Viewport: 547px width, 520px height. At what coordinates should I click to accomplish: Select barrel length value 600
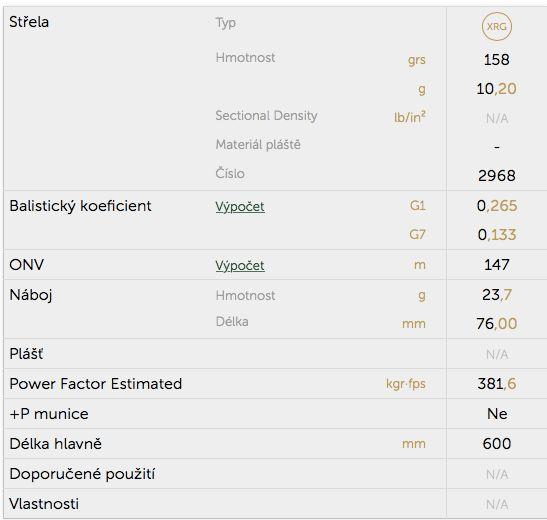point(497,444)
